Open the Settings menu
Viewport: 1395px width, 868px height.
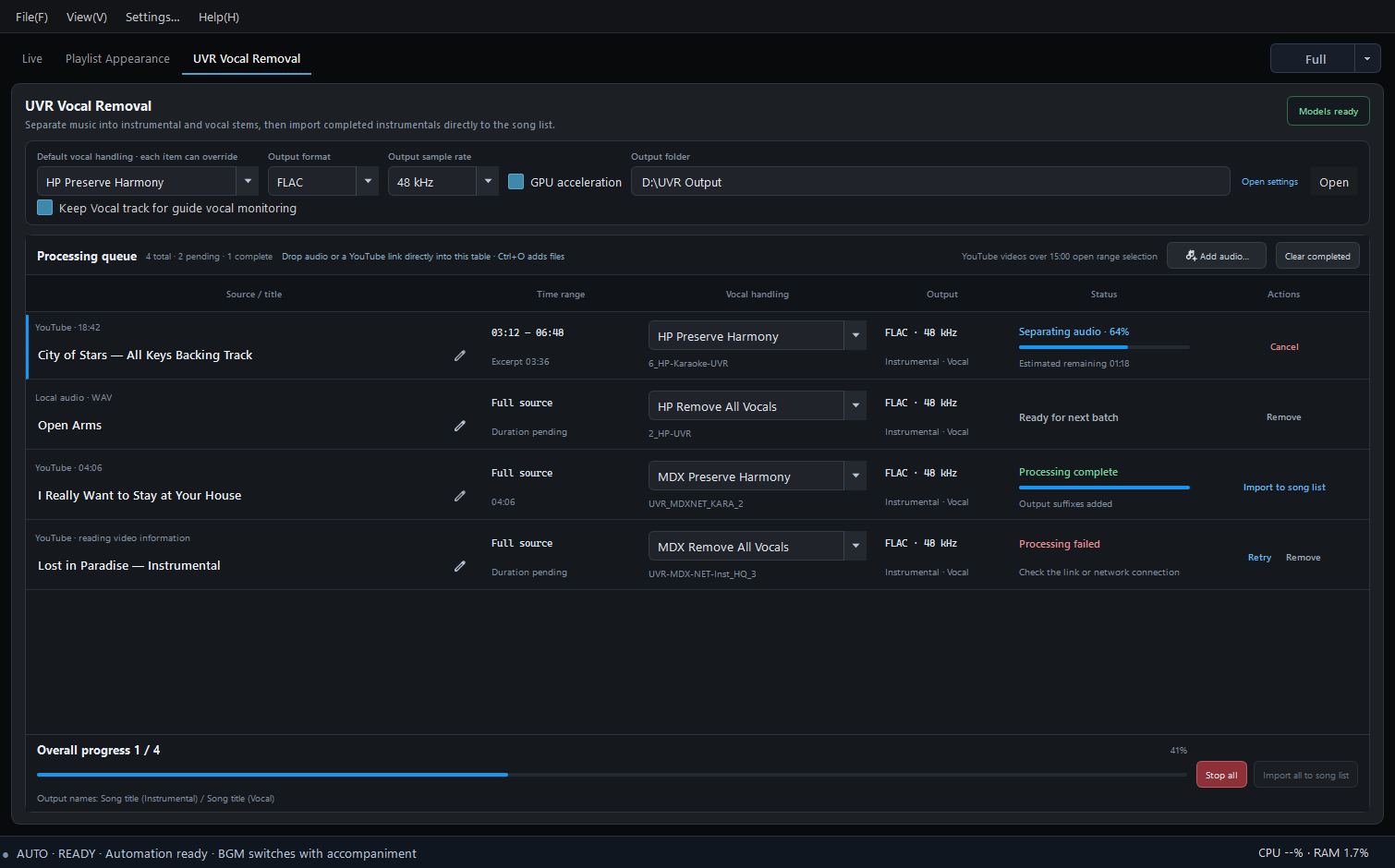click(x=152, y=17)
